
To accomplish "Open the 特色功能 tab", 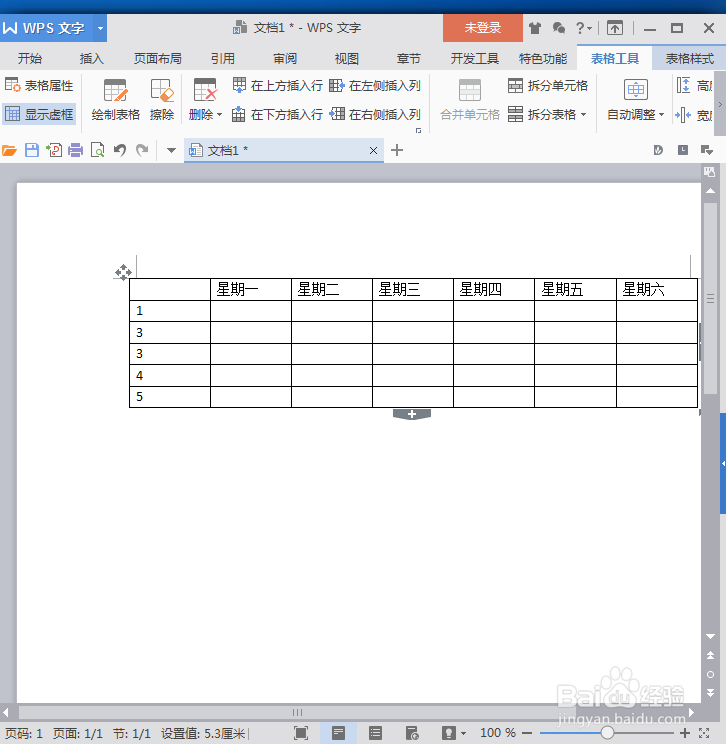I will pyautogui.click(x=543, y=58).
